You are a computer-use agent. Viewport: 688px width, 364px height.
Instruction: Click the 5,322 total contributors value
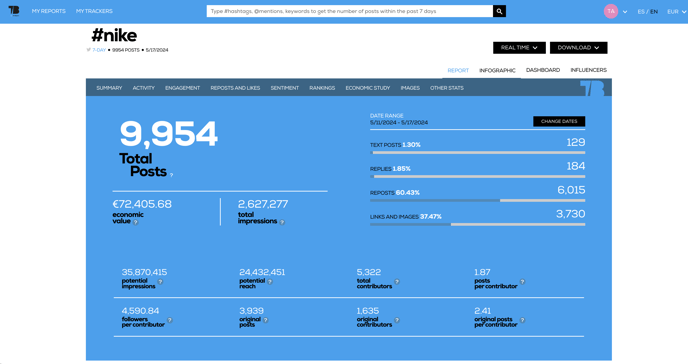(369, 272)
